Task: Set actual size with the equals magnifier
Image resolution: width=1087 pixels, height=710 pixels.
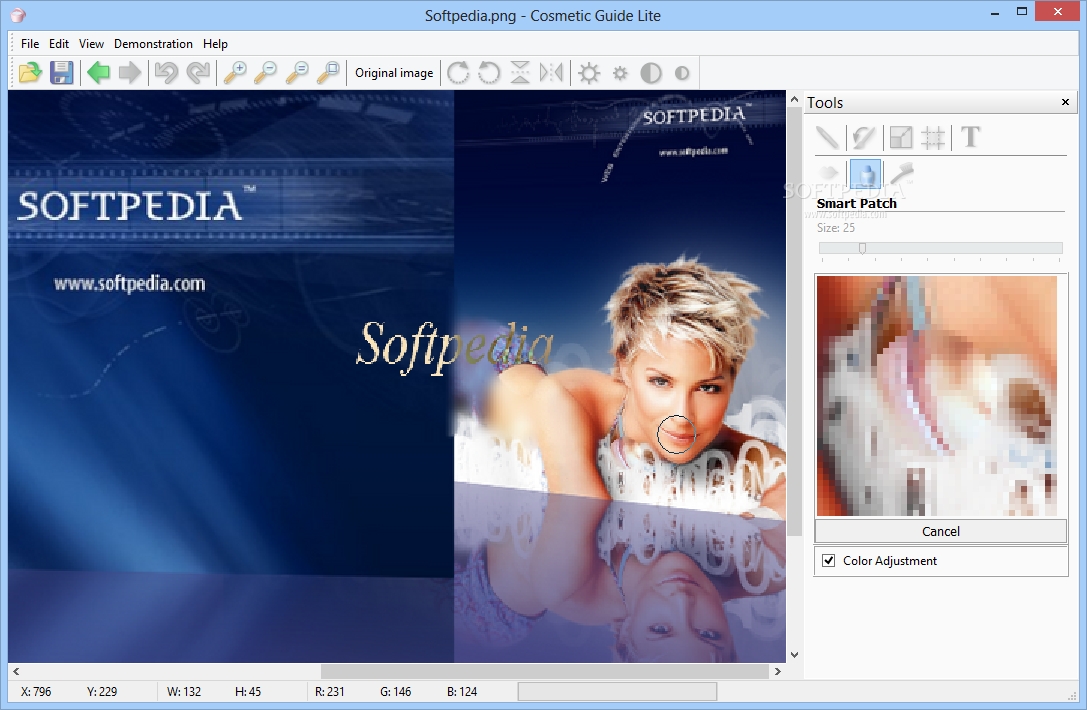Action: coord(297,73)
